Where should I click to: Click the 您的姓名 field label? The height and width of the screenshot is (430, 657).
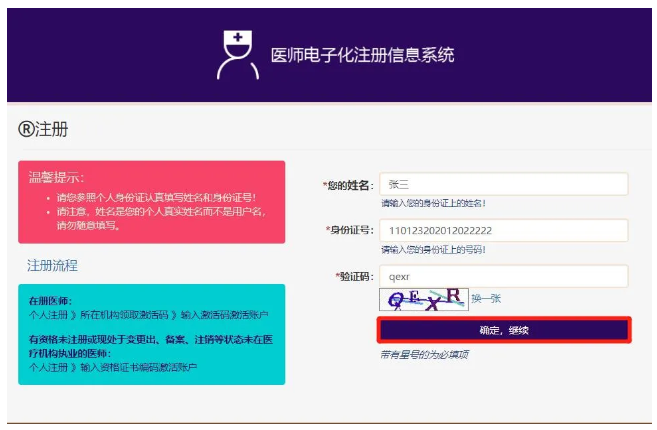point(347,185)
